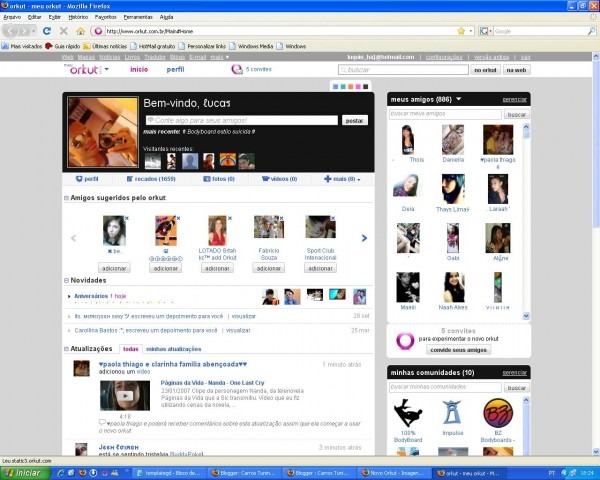Open the mais (8) dropdown menu
Viewport: 600px width, 480px height.
(342, 179)
